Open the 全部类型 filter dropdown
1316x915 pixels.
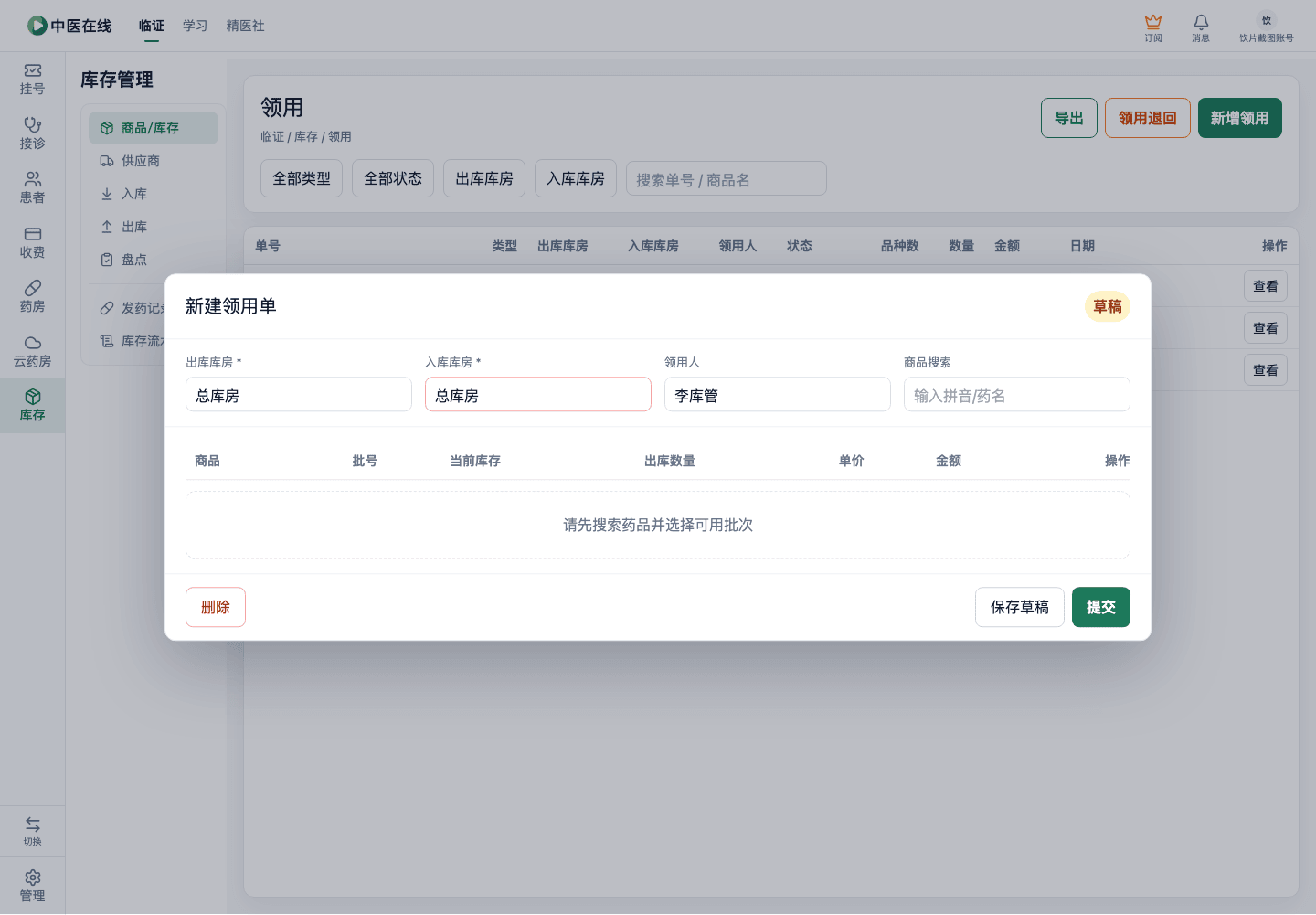tap(302, 178)
